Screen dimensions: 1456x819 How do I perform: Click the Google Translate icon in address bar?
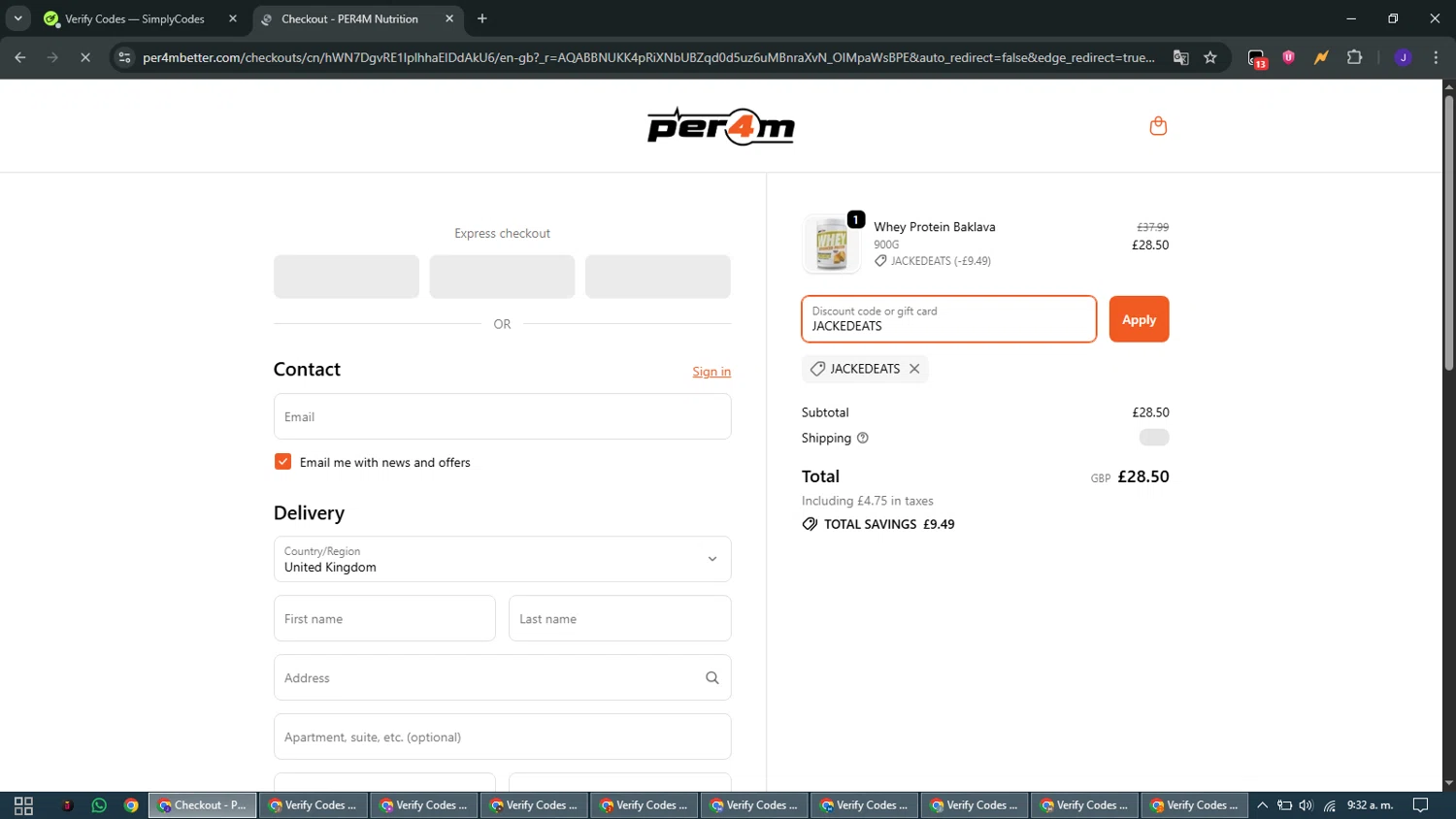[x=1180, y=58]
